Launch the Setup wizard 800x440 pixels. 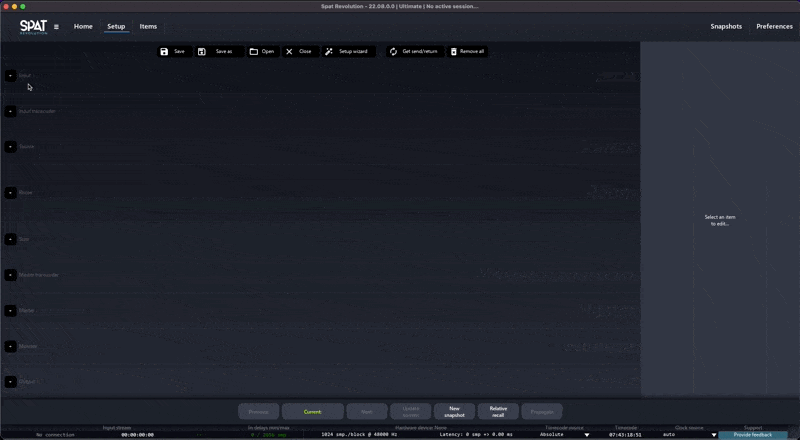click(348, 52)
